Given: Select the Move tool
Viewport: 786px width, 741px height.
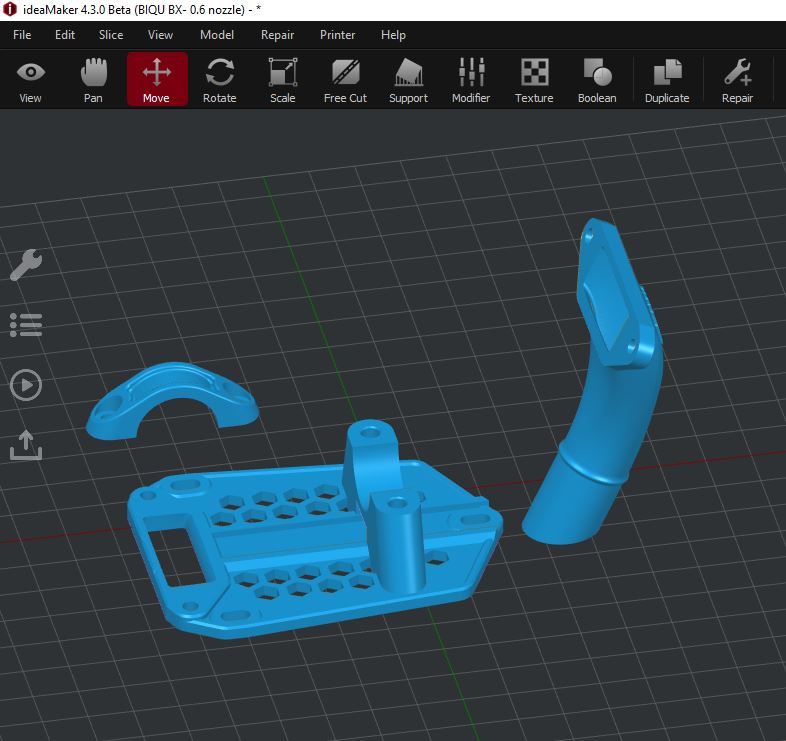Looking at the screenshot, I should pos(157,79).
